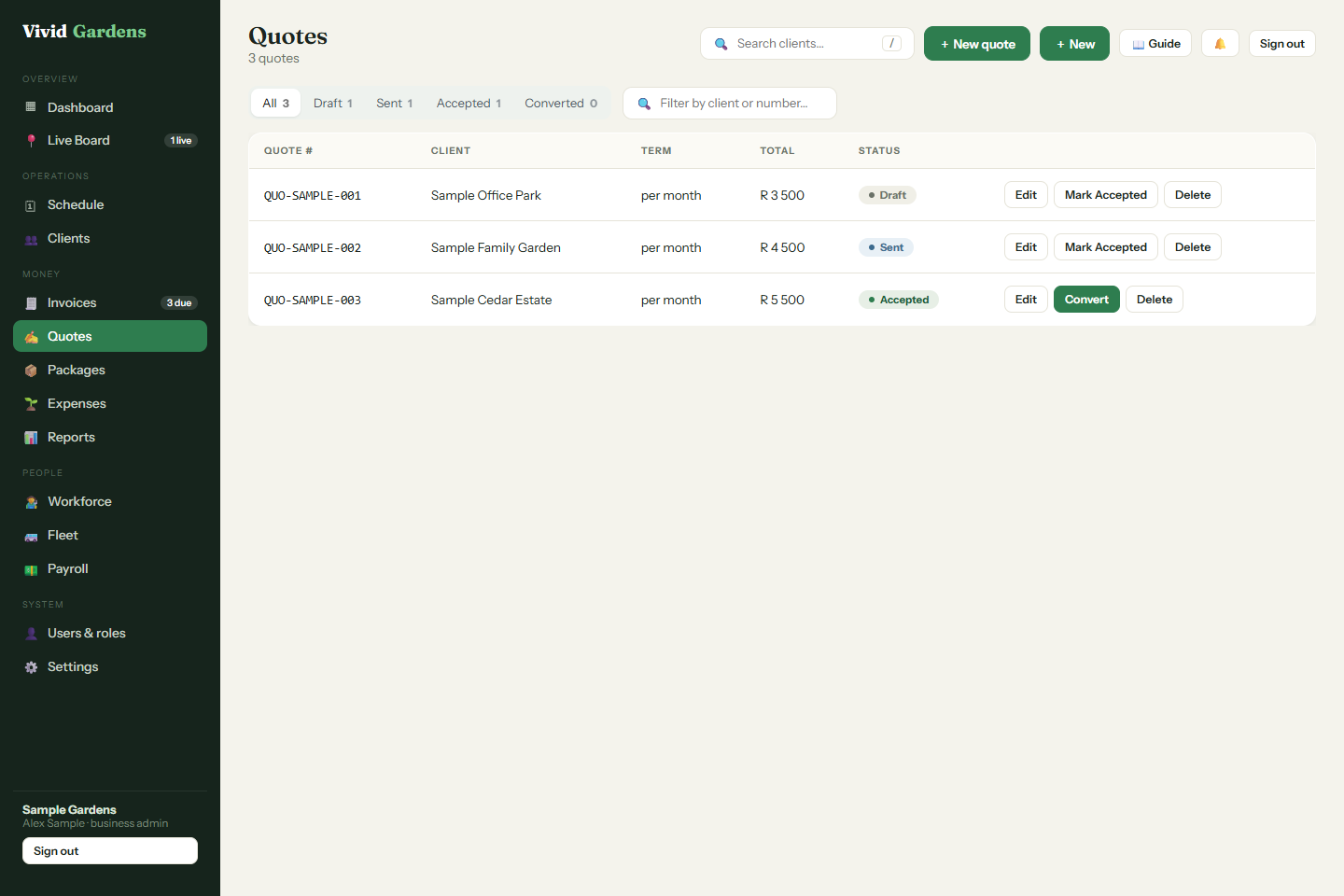Mark Sample Family Garden quote as accepted
The width and height of the screenshot is (1344, 896).
[x=1106, y=247]
